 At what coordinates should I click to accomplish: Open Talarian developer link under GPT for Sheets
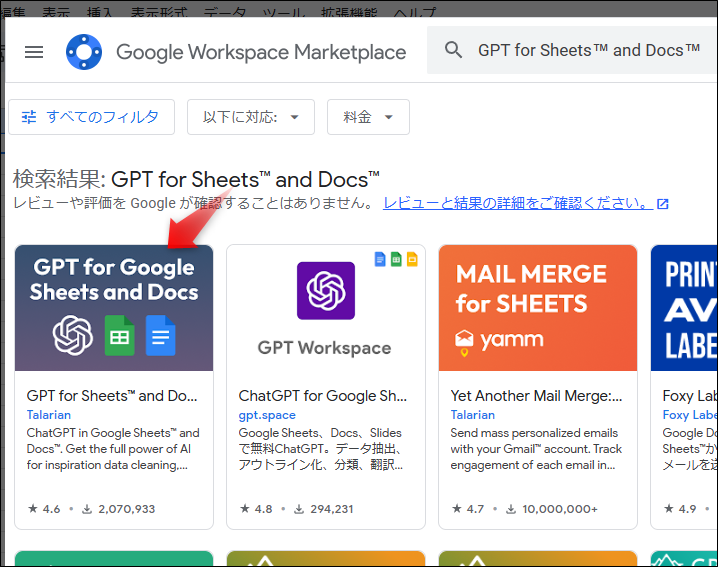pyautogui.click(x=49, y=415)
